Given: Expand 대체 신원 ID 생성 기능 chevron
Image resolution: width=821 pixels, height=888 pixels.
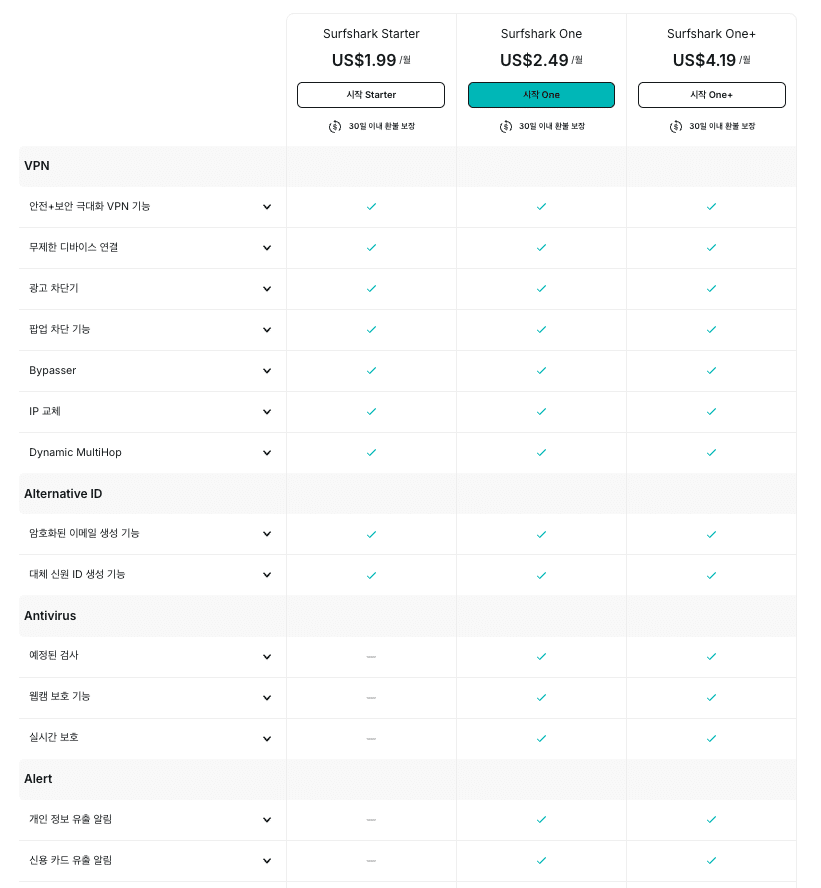Looking at the screenshot, I should [267, 575].
